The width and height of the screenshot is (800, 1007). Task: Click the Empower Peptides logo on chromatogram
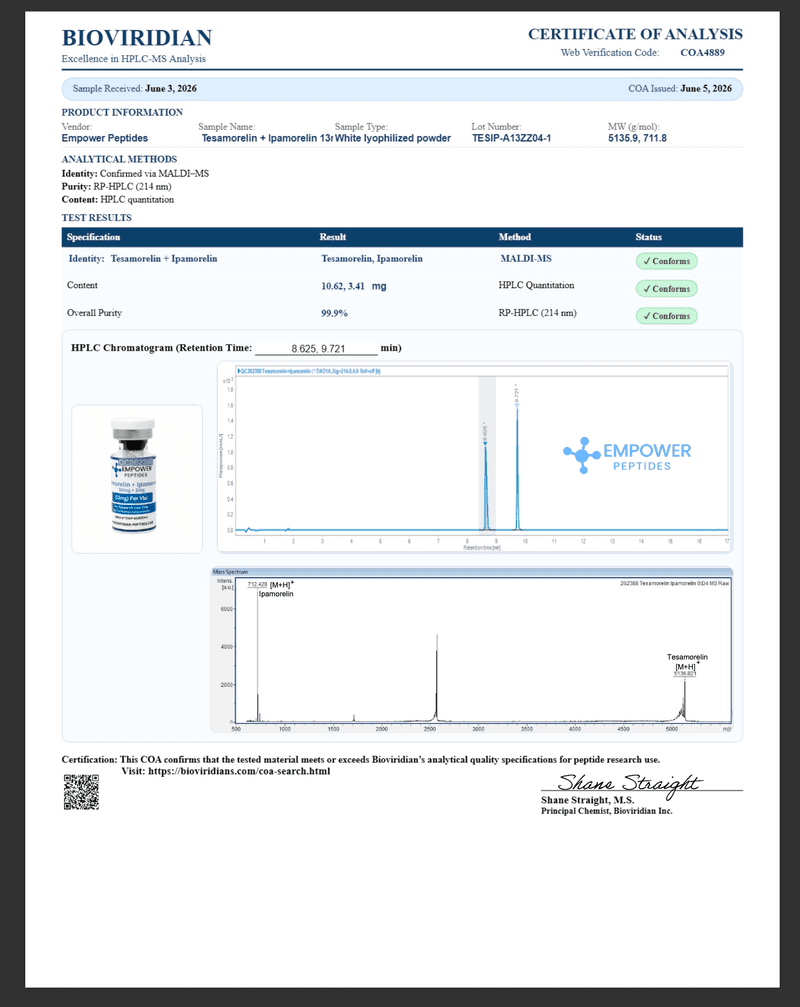click(627, 456)
